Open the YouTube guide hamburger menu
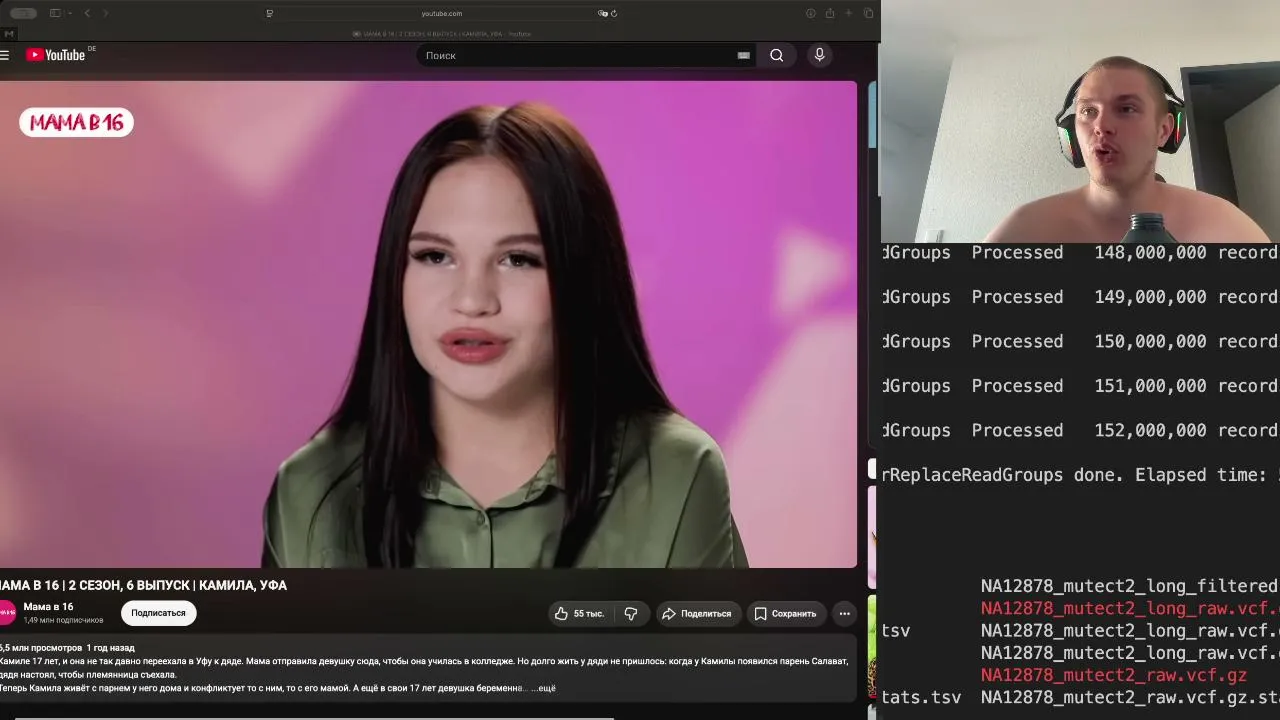 5,55
